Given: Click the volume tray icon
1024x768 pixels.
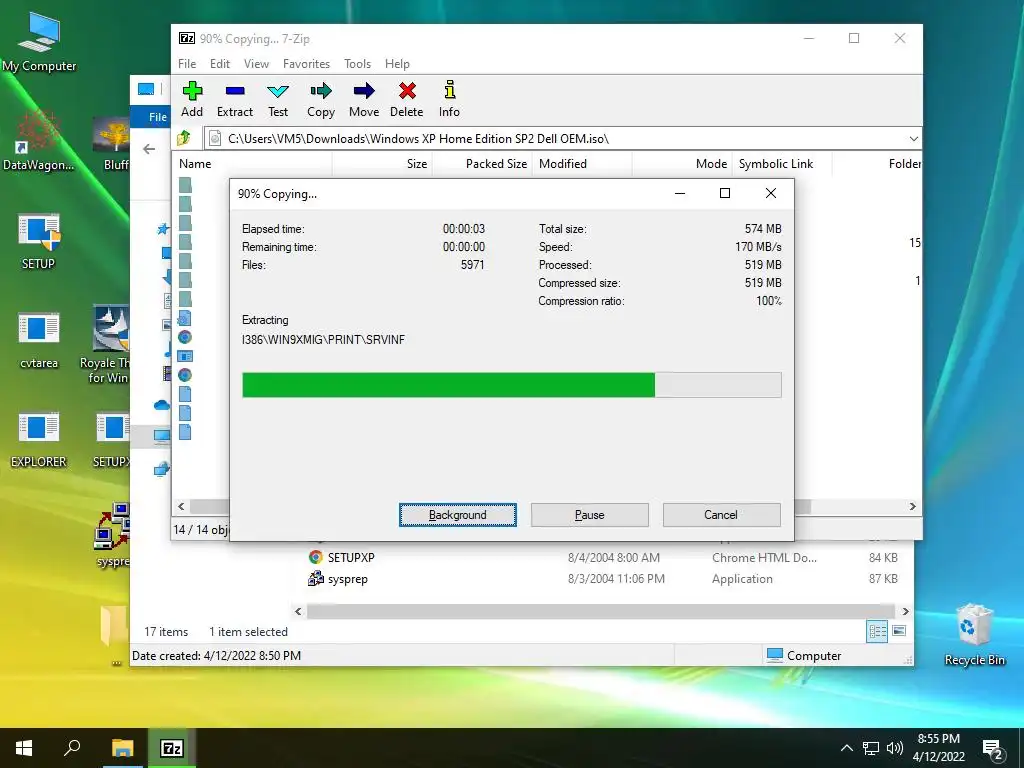Looking at the screenshot, I should click(x=895, y=748).
